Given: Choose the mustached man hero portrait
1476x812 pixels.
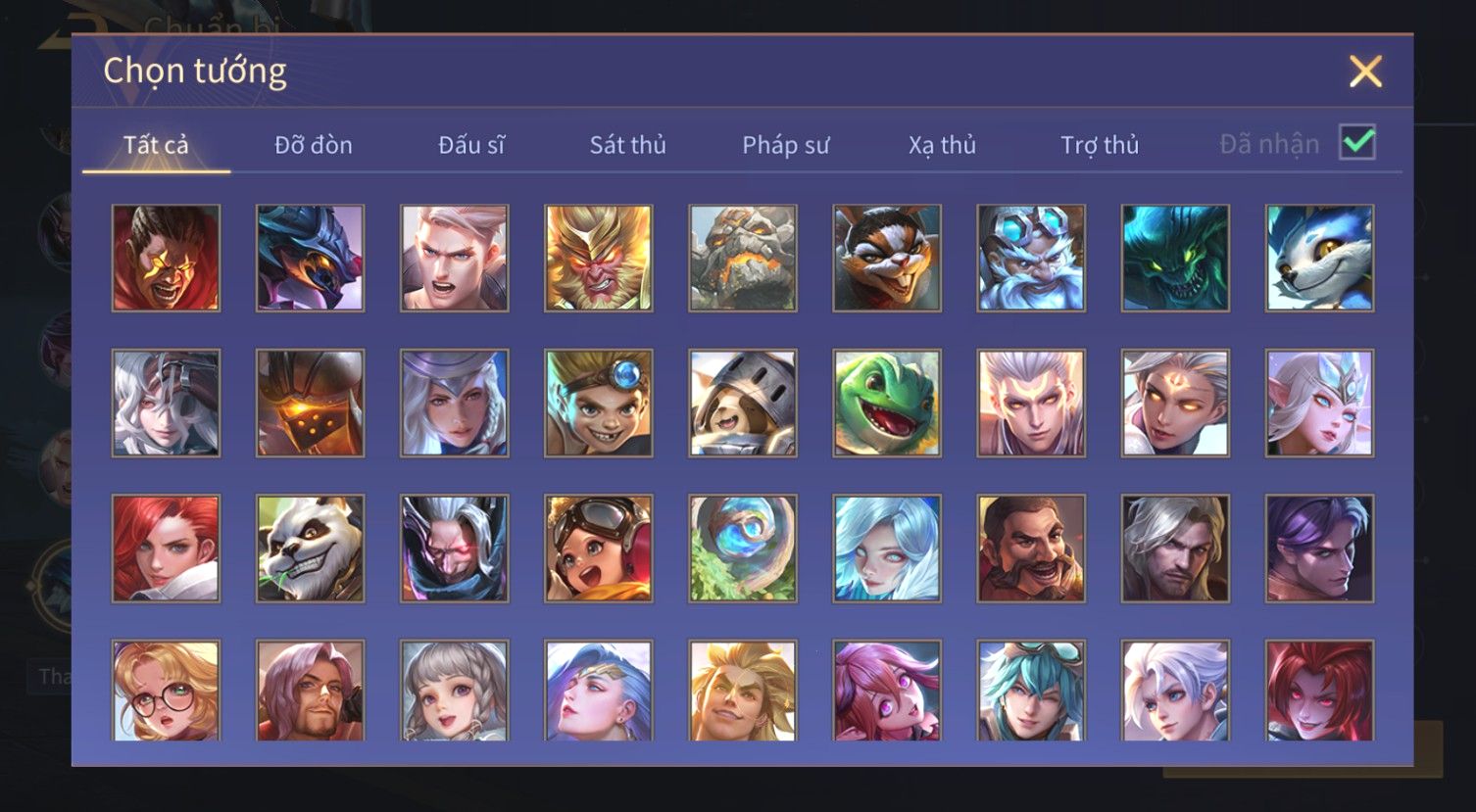Looking at the screenshot, I should point(1031,549).
